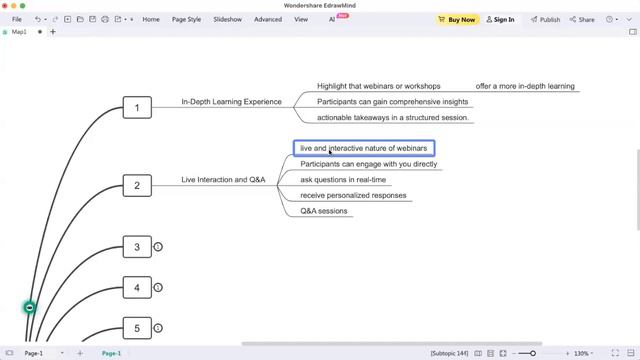Switch to the Page Style tab
This screenshot has height=360, width=640.
[x=186, y=19]
